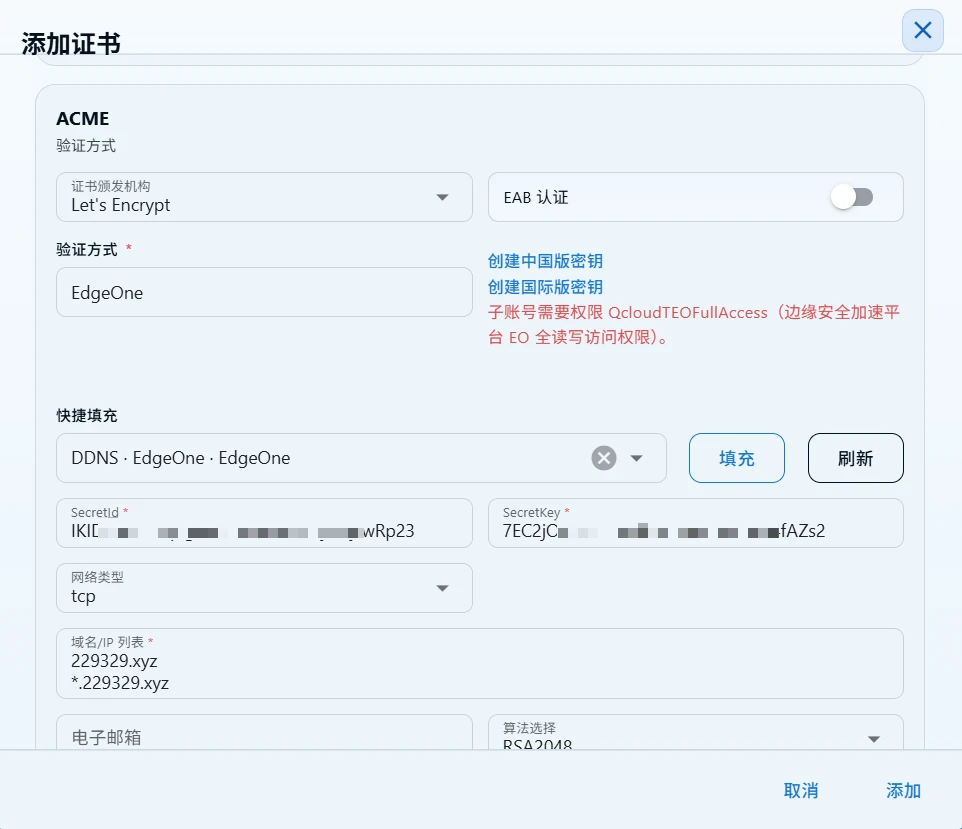The image size is (962, 829).
Task: Focus the 域名/IP 列表 text area
Action: pyautogui.click(x=480, y=663)
